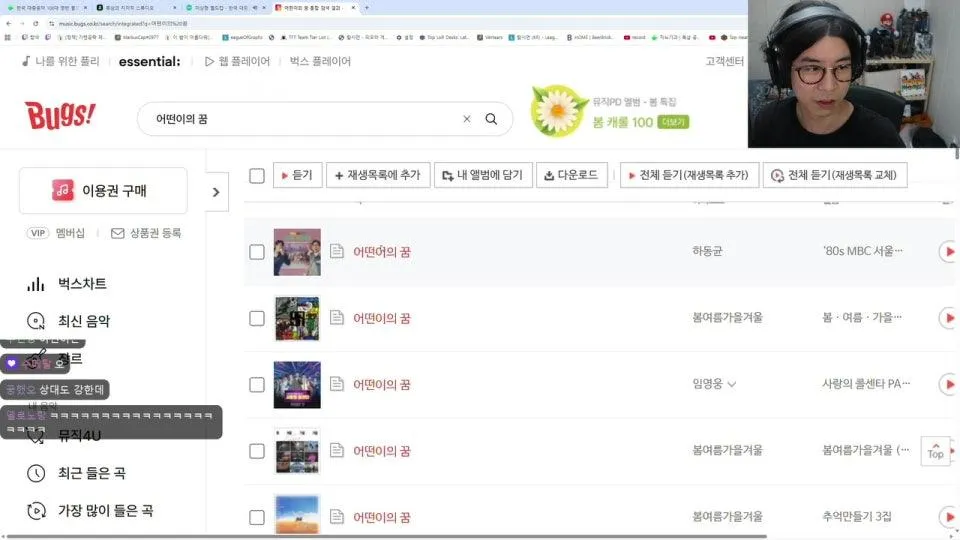Click the search box containing 어떤이의 꿈

click(x=324, y=119)
